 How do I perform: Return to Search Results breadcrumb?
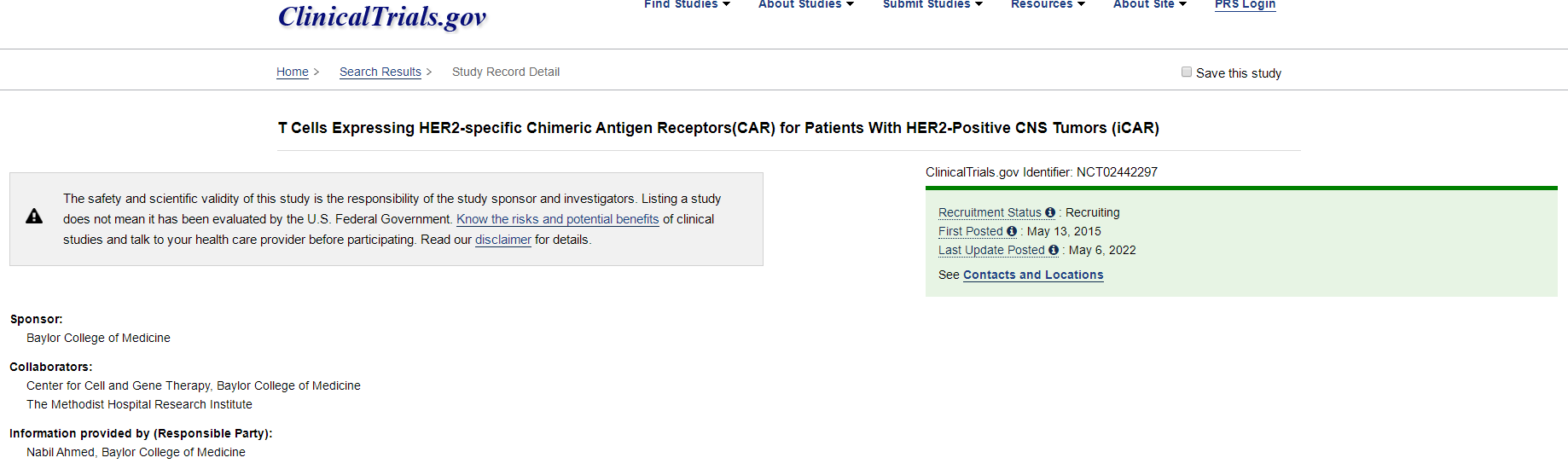click(380, 72)
